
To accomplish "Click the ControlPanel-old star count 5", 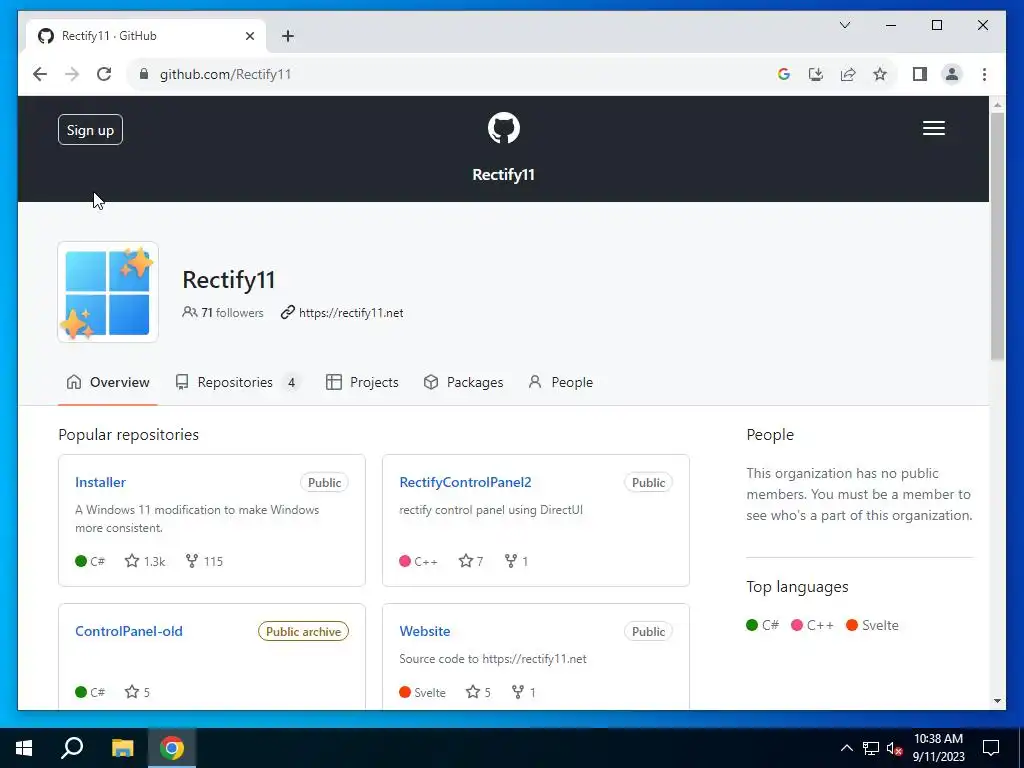I will (137, 692).
